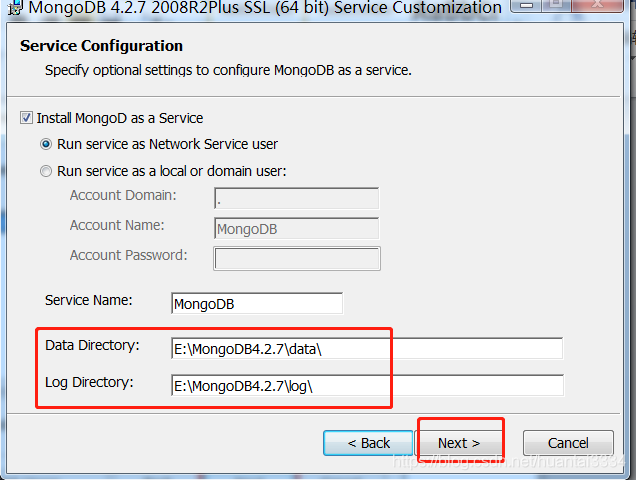Cancel the MongoDB installation
This screenshot has height=480, width=636.
tap(568, 443)
